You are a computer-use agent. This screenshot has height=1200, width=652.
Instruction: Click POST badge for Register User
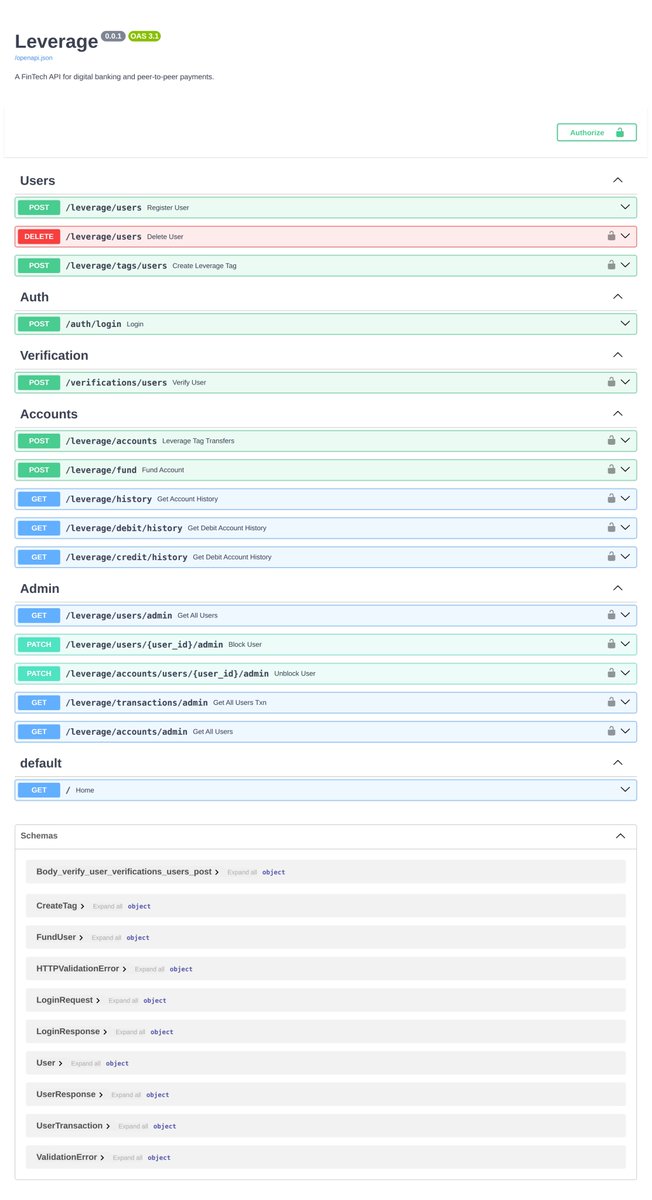tap(39, 207)
